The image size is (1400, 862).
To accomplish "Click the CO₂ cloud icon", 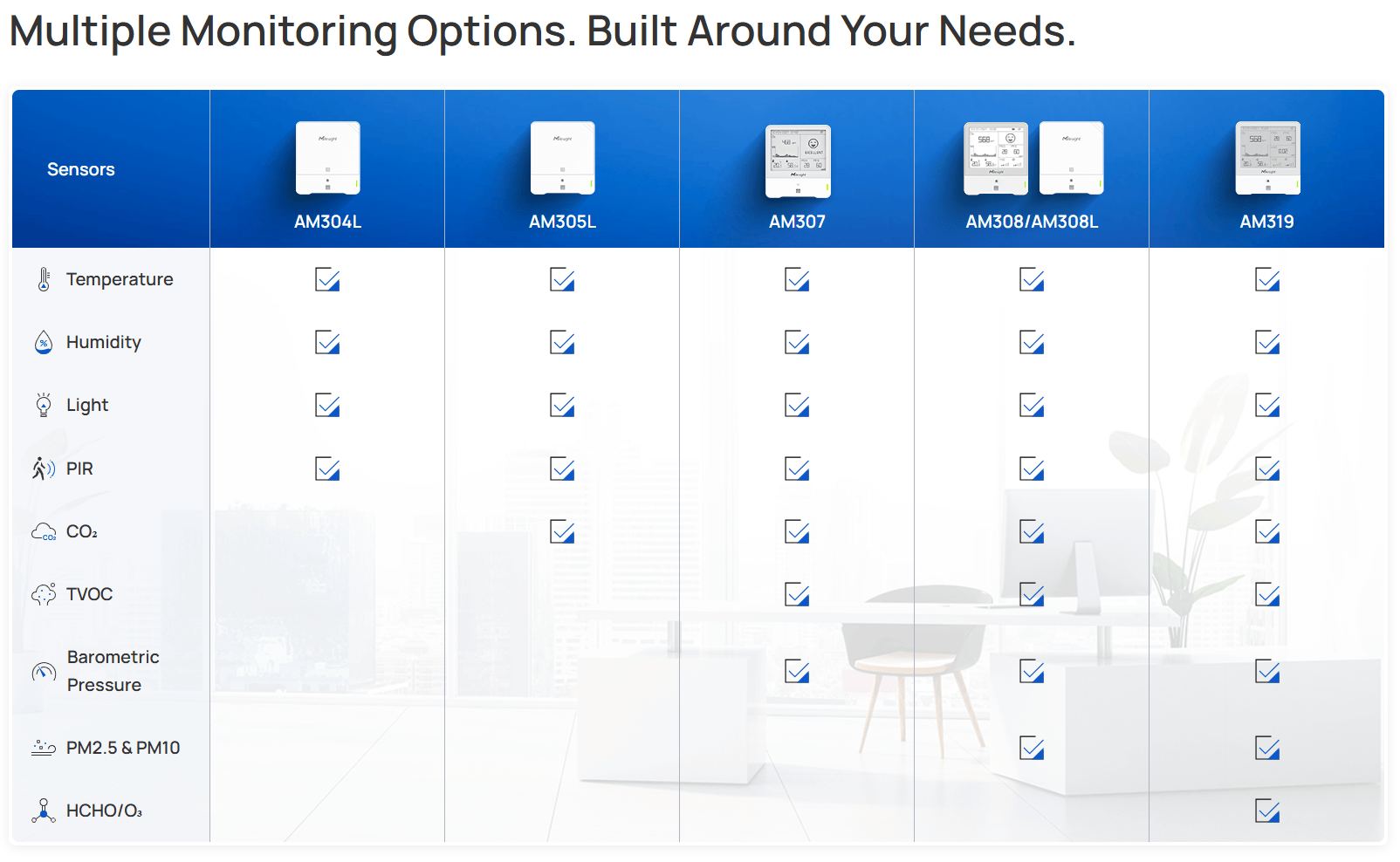I will coord(44,531).
